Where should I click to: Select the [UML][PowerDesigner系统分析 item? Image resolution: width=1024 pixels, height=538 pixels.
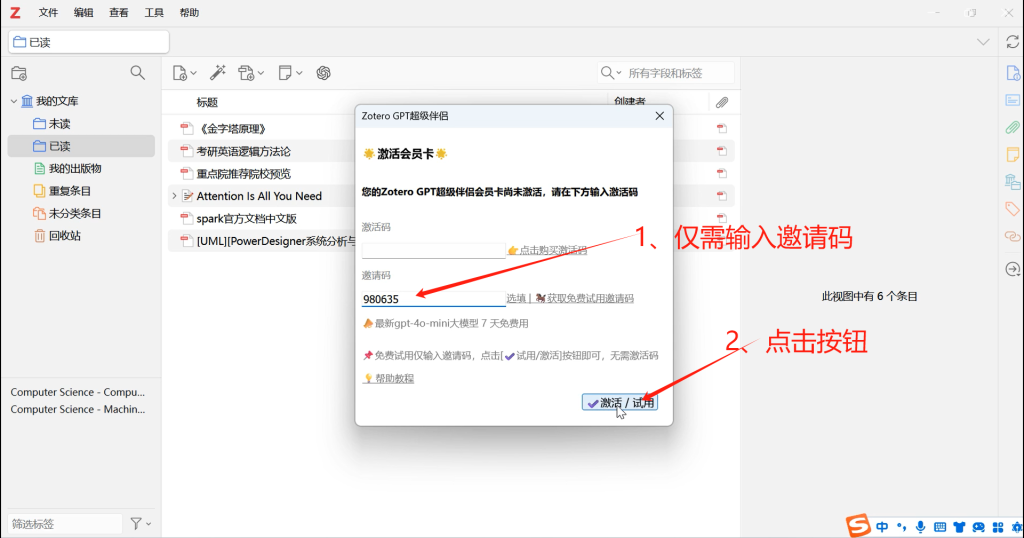[x=276, y=241]
